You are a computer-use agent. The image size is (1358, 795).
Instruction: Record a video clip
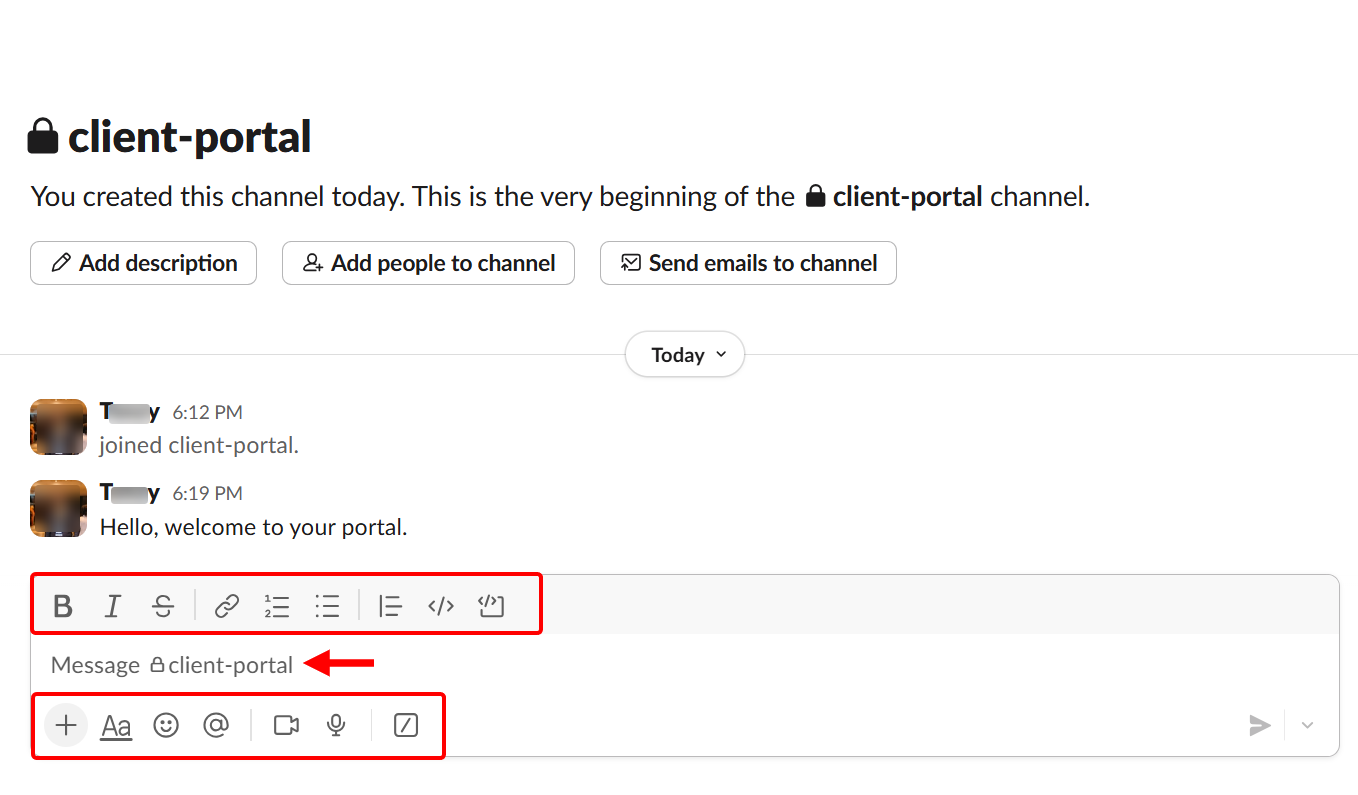(285, 725)
